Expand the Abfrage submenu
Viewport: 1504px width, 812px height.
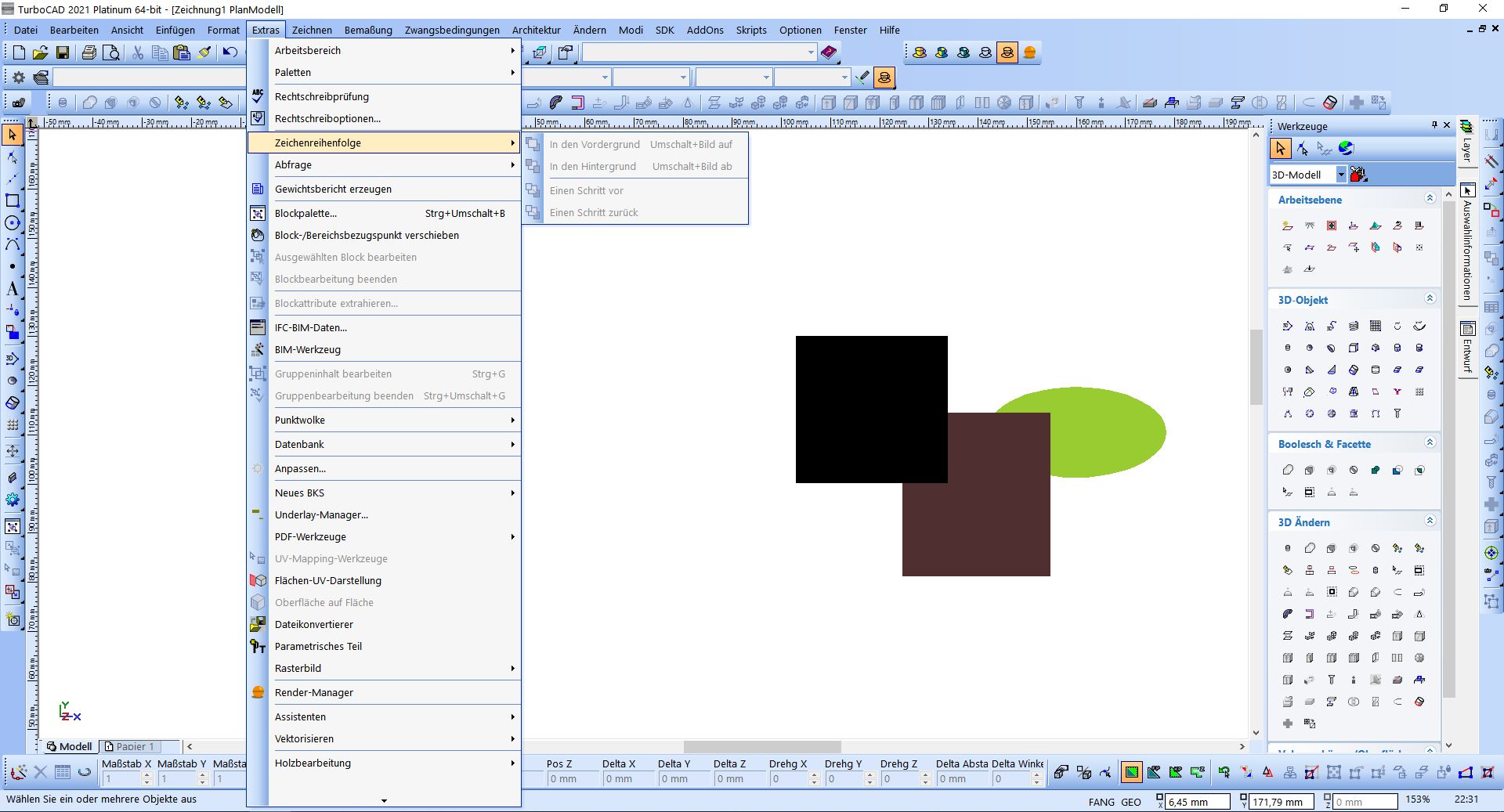click(385, 164)
